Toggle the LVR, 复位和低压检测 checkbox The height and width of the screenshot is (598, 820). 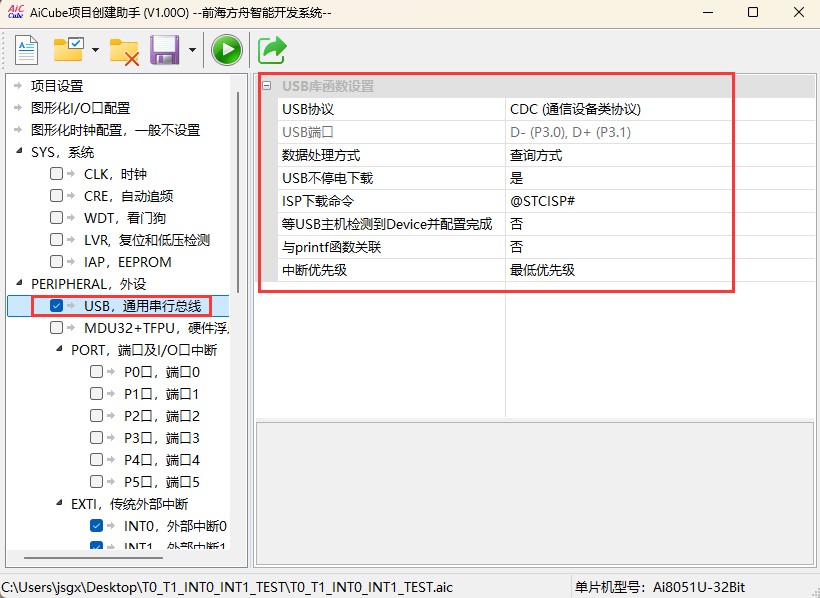pyautogui.click(x=56, y=239)
